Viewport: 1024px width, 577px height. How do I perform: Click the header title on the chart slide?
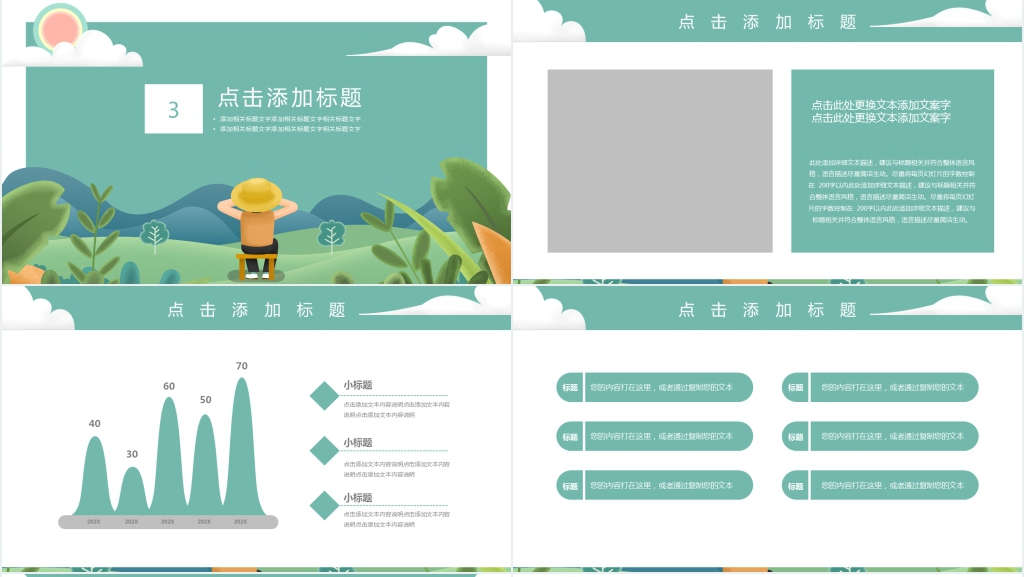[256, 310]
